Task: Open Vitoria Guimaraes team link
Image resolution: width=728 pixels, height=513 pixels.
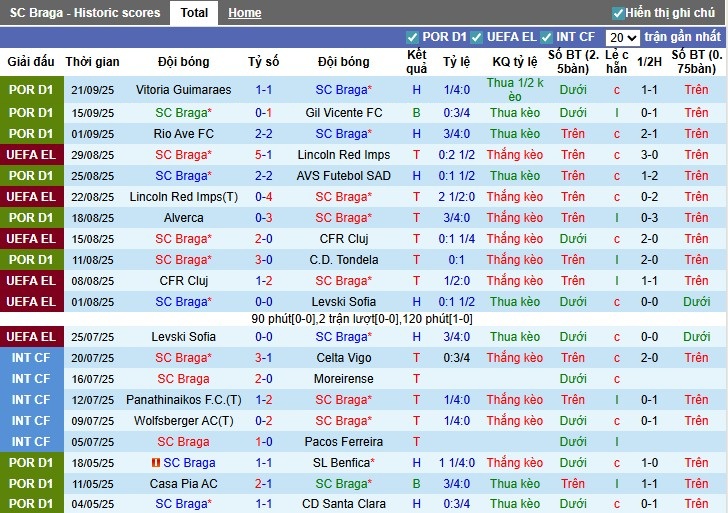Action: [x=183, y=90]
